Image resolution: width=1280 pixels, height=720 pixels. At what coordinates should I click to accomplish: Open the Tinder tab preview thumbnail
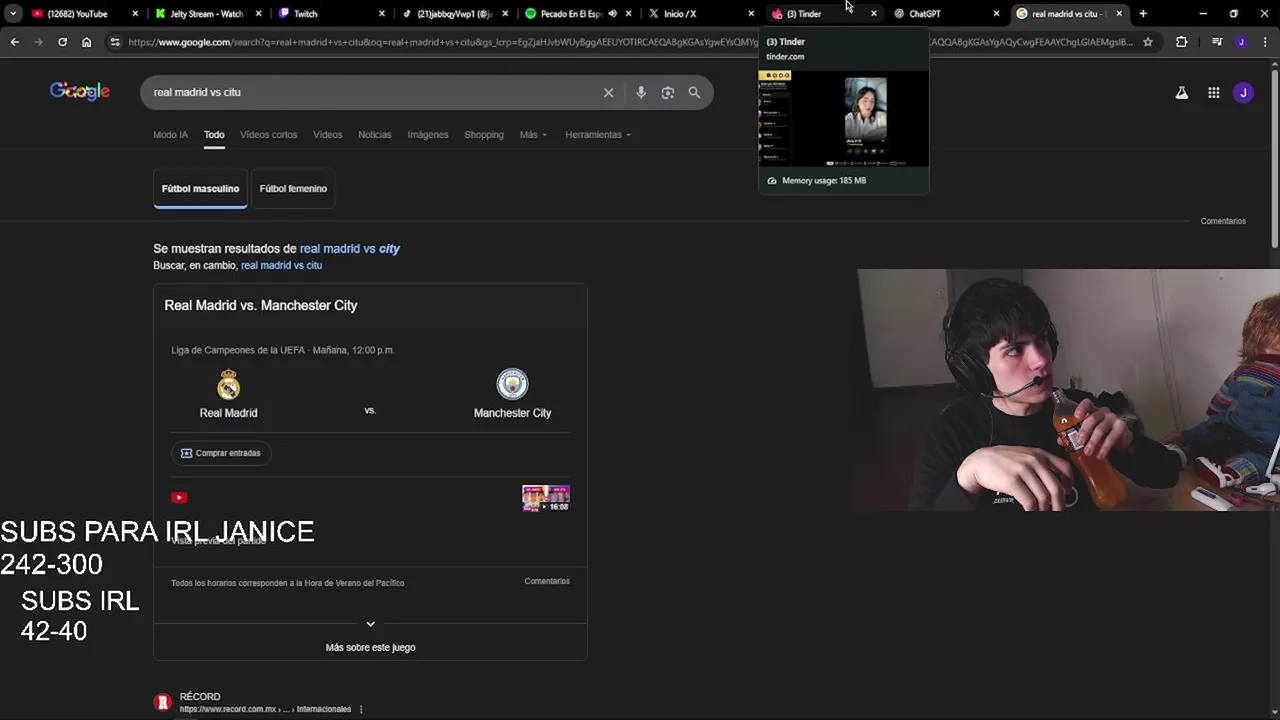tap(844, 118)
